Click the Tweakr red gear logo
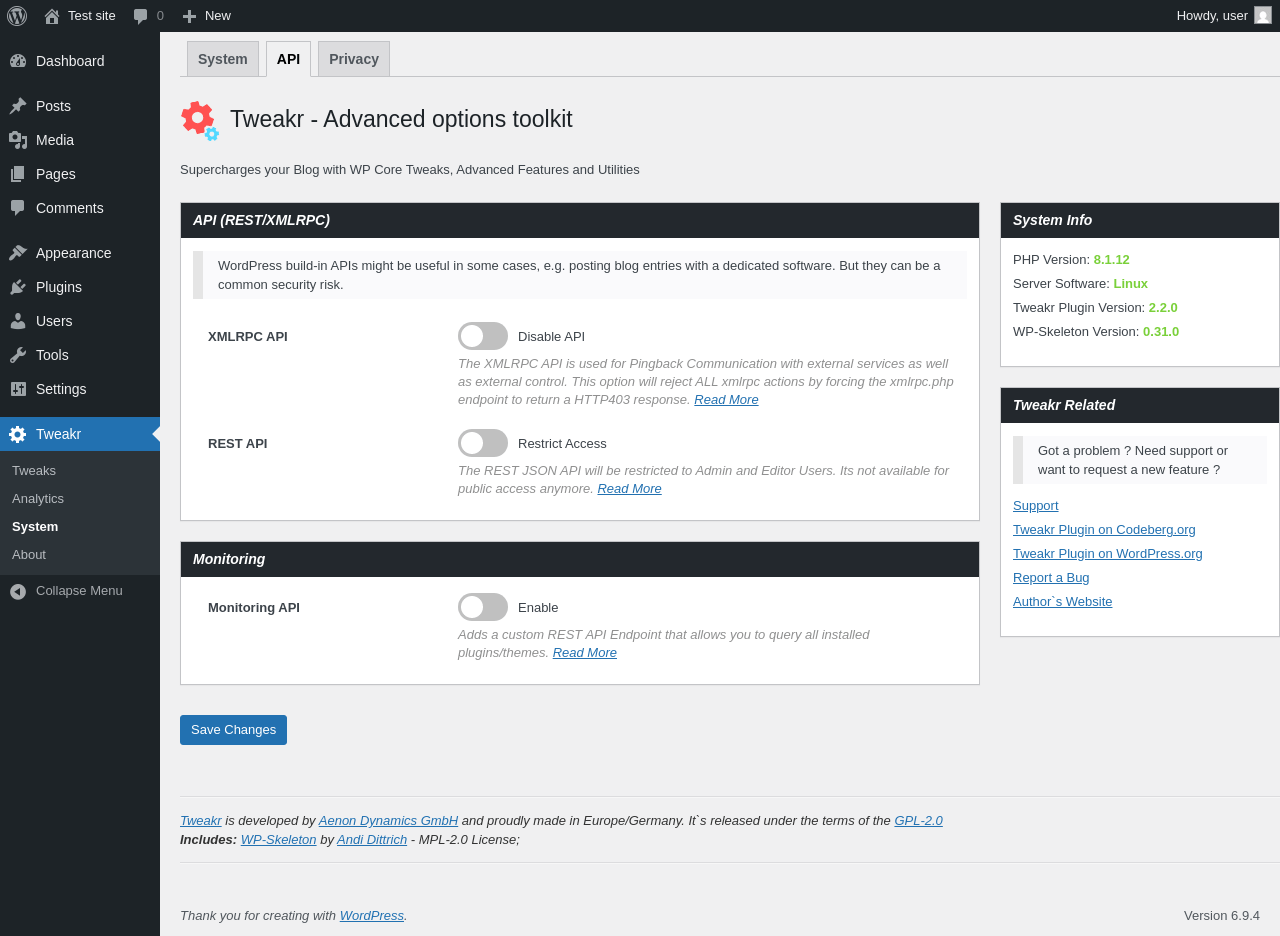Screen dimensions: 1280x936 pyautogui.click(x=200, y=120)
